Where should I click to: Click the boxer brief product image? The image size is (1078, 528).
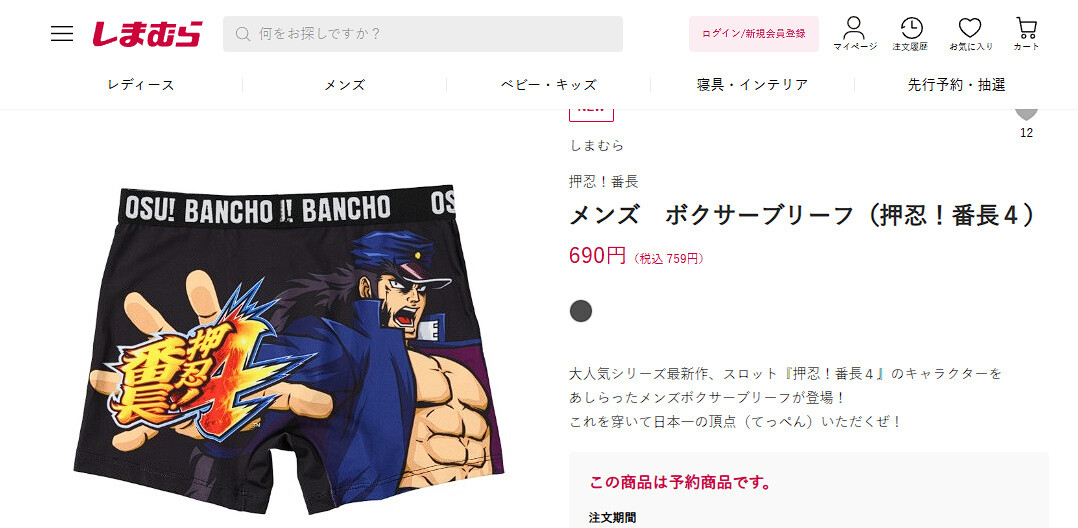click(288, 349)
